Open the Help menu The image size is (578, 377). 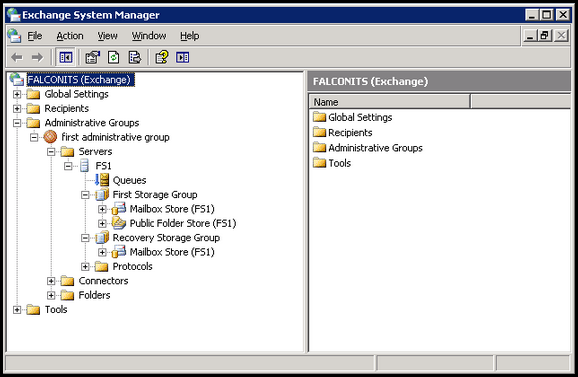pos(189,36)
